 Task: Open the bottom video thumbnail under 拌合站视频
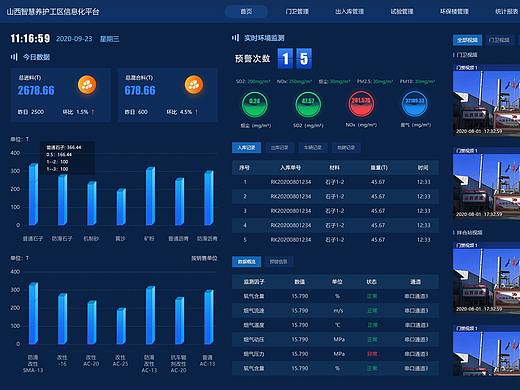pyautogui.click(x=486, y=350)
